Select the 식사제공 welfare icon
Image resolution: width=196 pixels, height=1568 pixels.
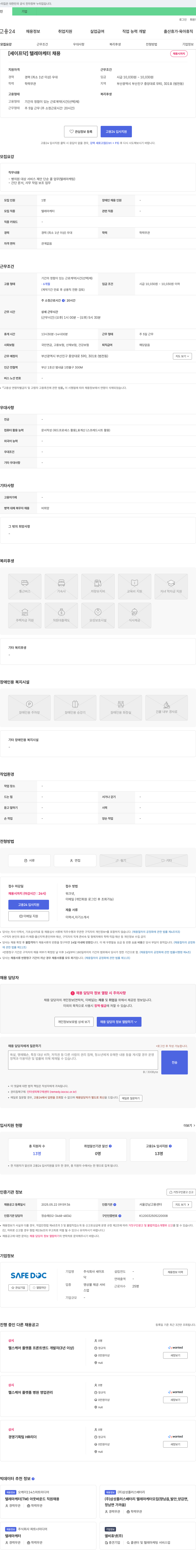click(x=135, y=615)
